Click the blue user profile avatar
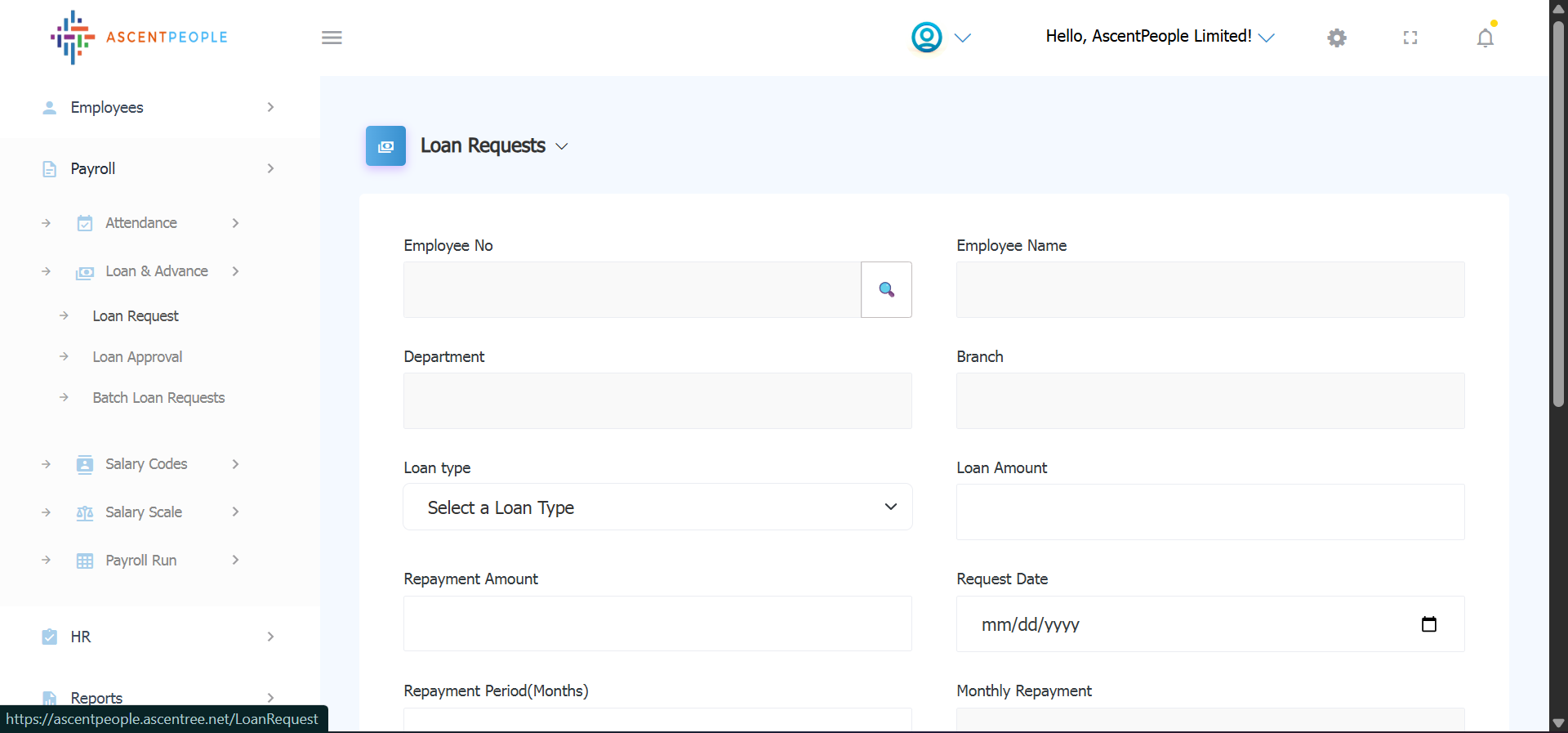Viewport: 1568px width, 733px height. click(x=927, y=38)
